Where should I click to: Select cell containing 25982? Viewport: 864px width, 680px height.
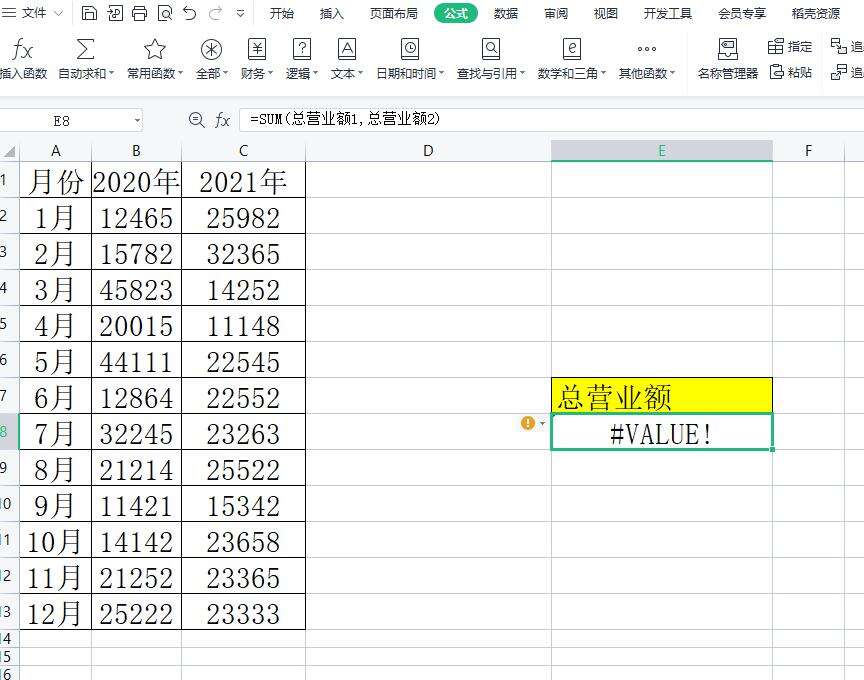[243, 216]
